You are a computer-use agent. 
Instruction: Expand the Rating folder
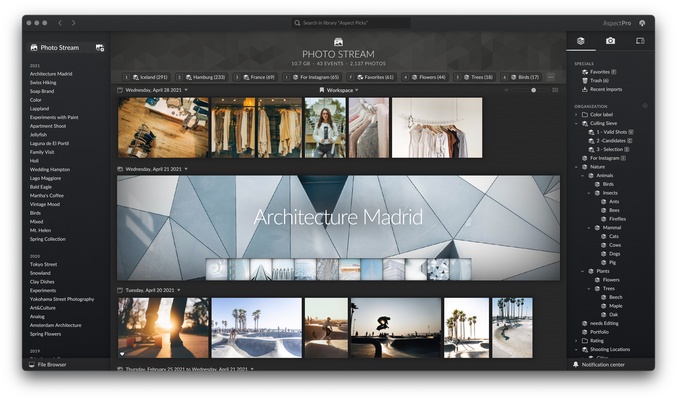(576, 341)
